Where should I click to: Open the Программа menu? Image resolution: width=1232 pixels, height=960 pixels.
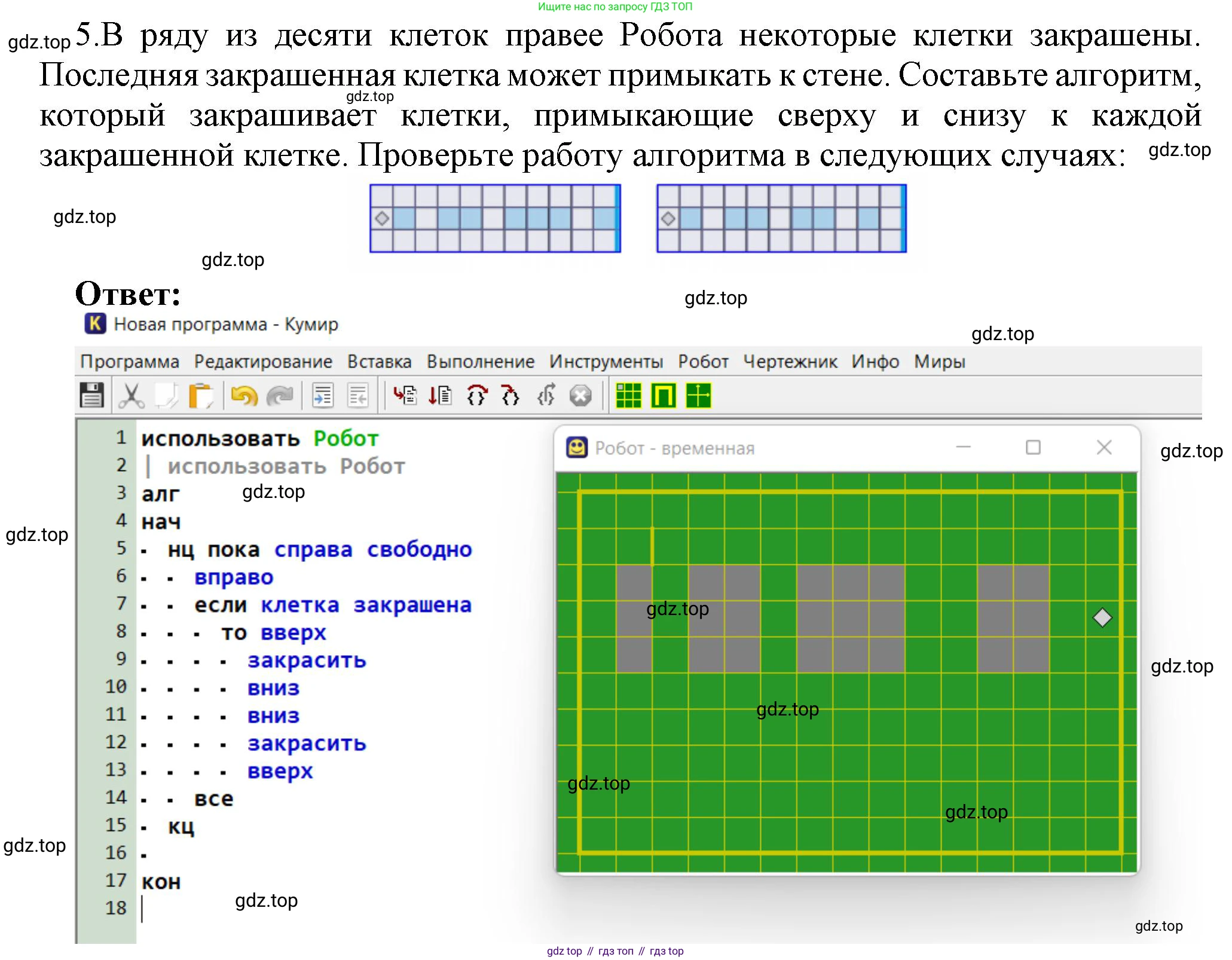pos(130,361)
